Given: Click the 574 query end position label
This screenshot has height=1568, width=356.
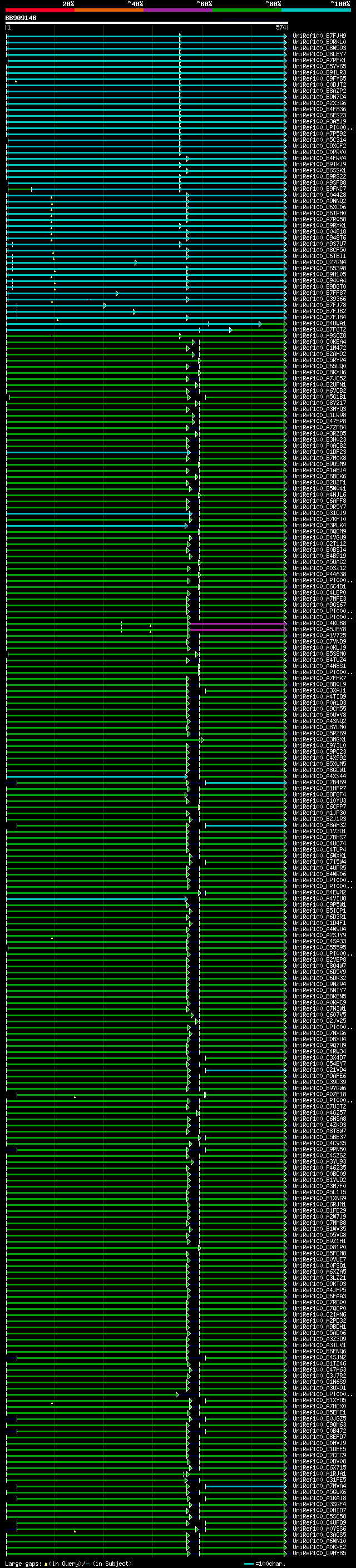Looking at the screenshot, I should click(281, 28).
